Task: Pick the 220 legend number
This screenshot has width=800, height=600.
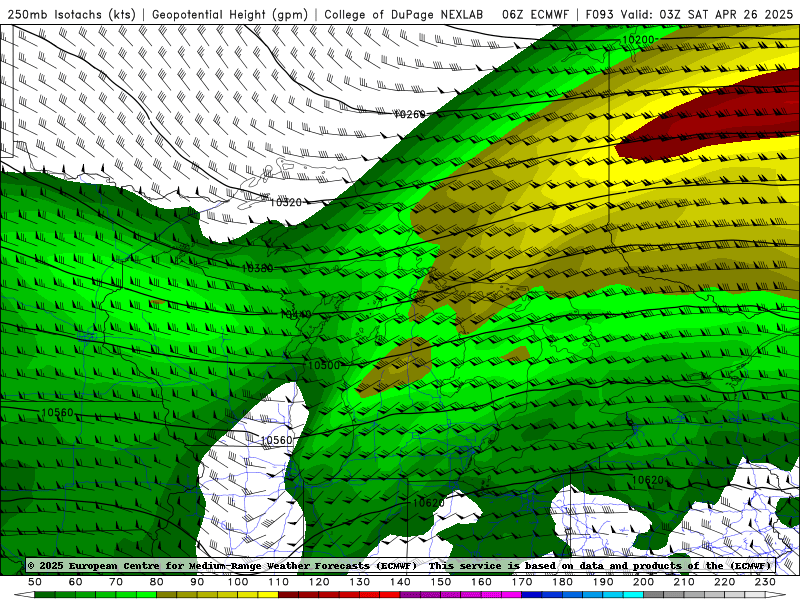Action: pos(725,582)
